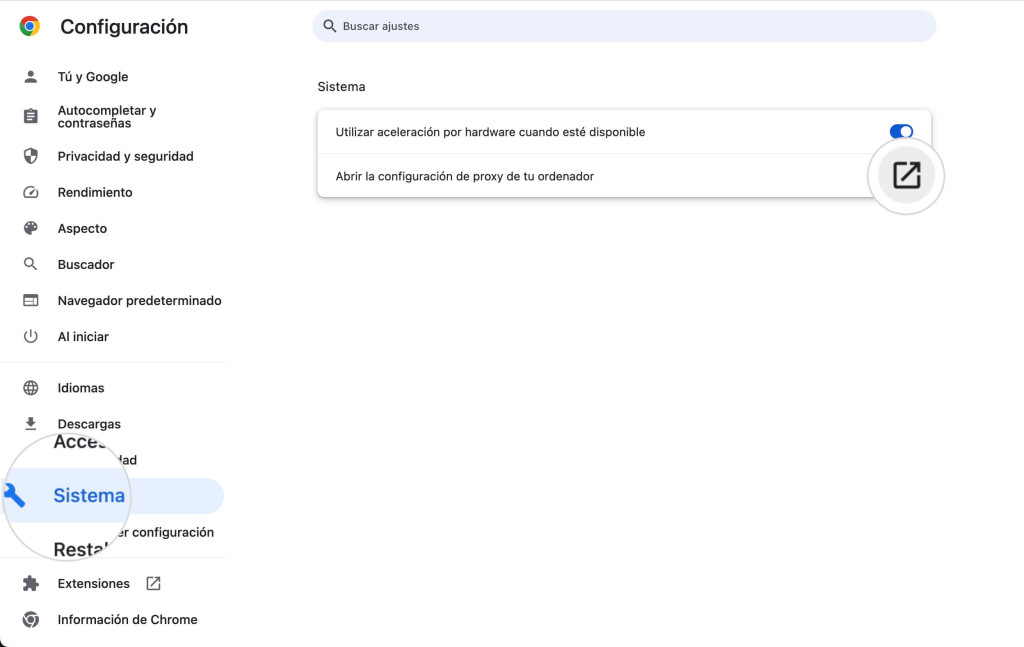This screenshot has height=647, width=1024.
Task: Click the search magnifier icon in Buscar ajustes
Action: point(330,26)
